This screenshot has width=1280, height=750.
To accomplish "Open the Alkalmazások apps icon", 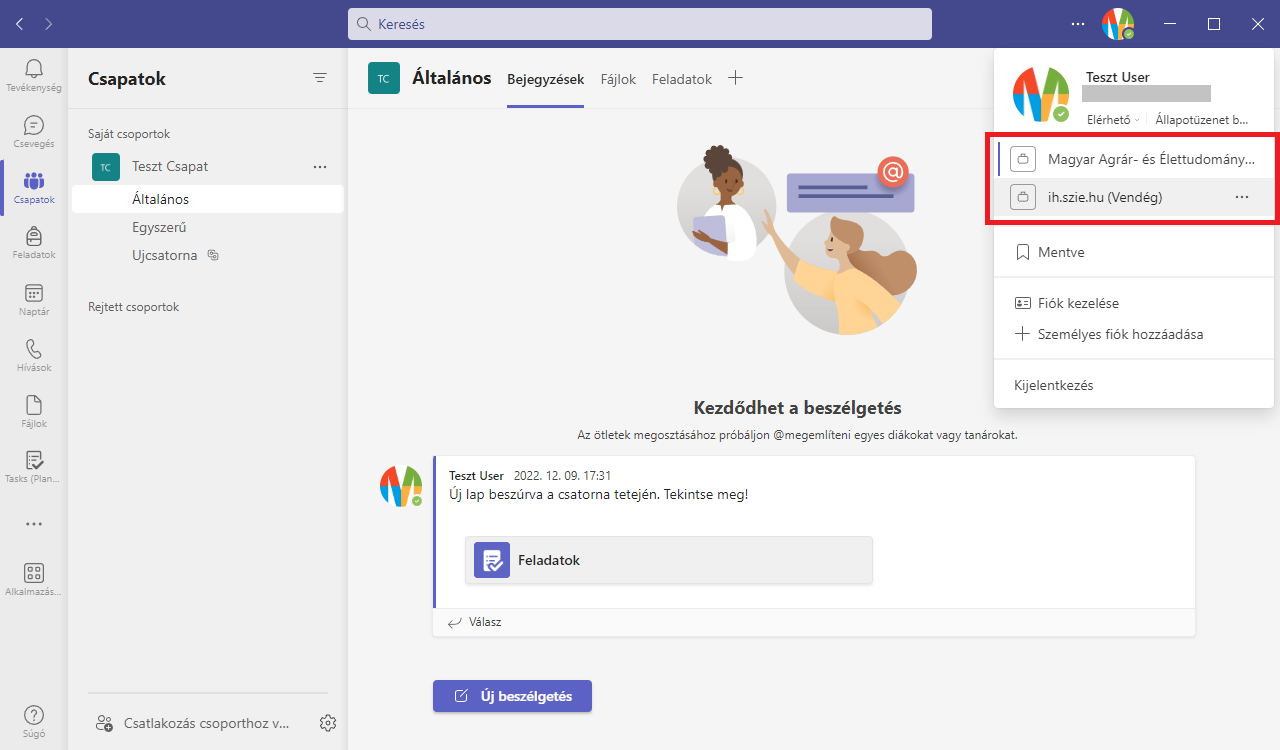I will [34, 578].
